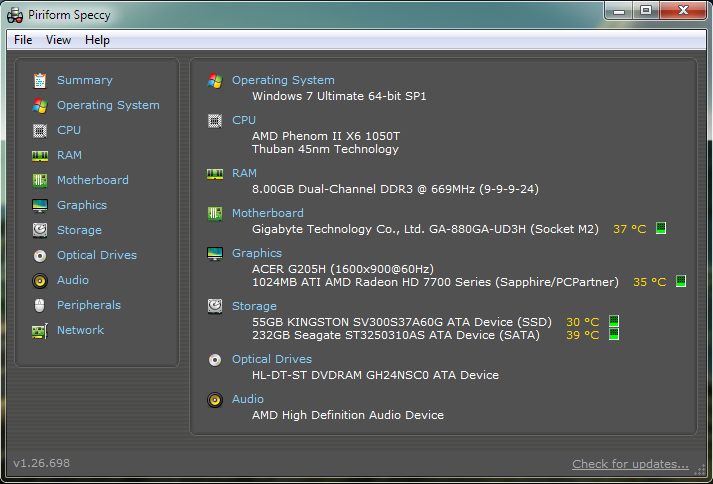Viewport: 713px width, 484px height.
Task: Select Operating System in the sidebar list
Action: tap(108, 105)
